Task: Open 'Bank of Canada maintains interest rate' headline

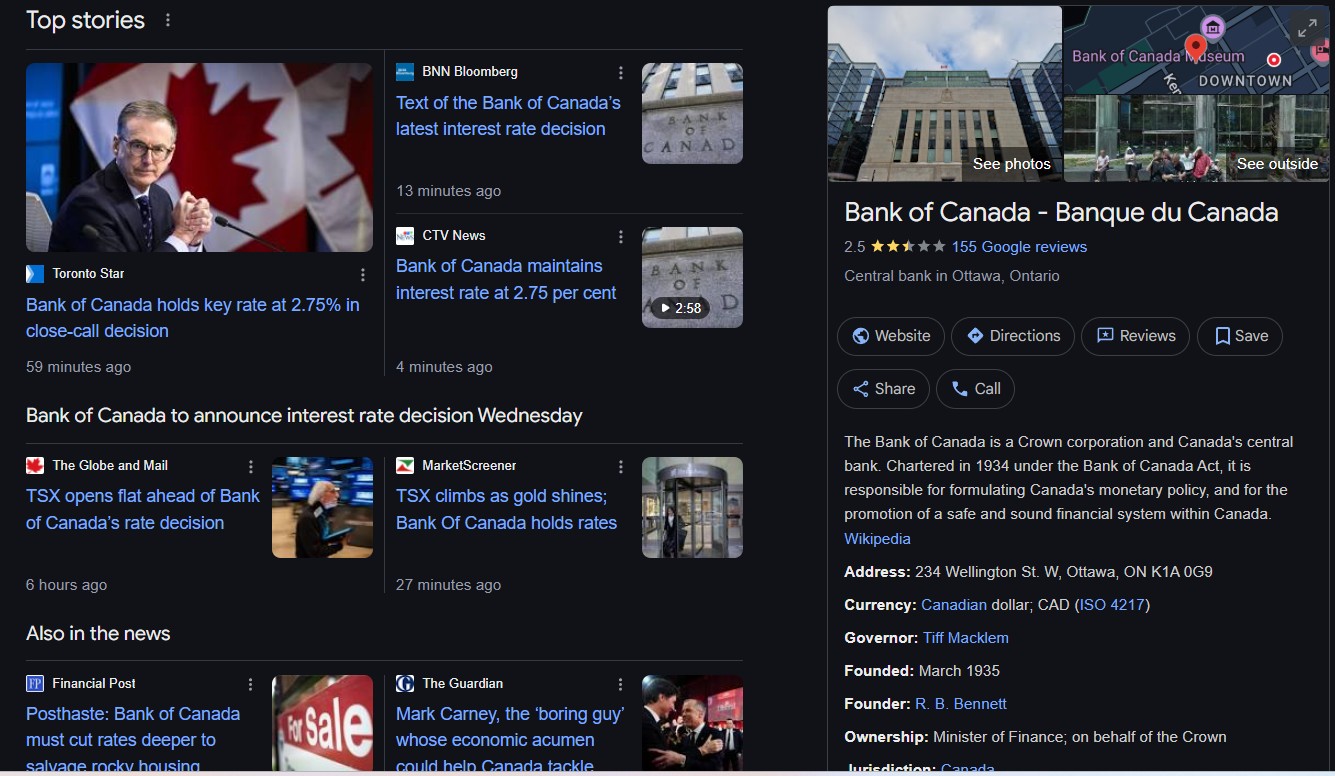Action: pyautogui.click(x=506, y=279)
